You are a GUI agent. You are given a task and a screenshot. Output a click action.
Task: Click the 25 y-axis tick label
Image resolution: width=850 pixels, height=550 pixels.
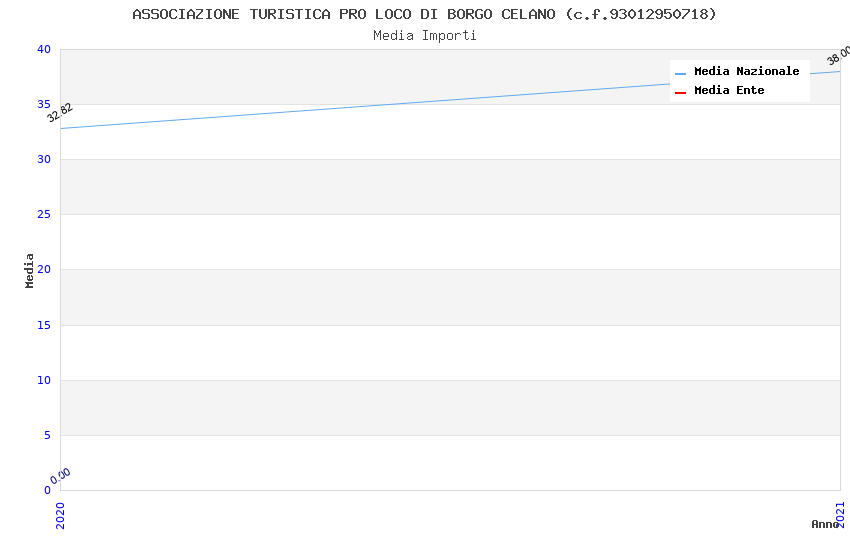click(44, 215)
